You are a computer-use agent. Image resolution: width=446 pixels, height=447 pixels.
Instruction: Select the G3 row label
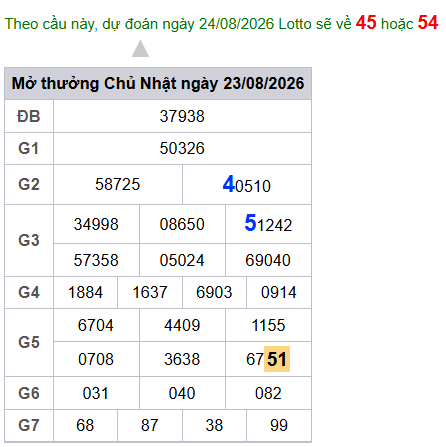click(x=29, y=240)
